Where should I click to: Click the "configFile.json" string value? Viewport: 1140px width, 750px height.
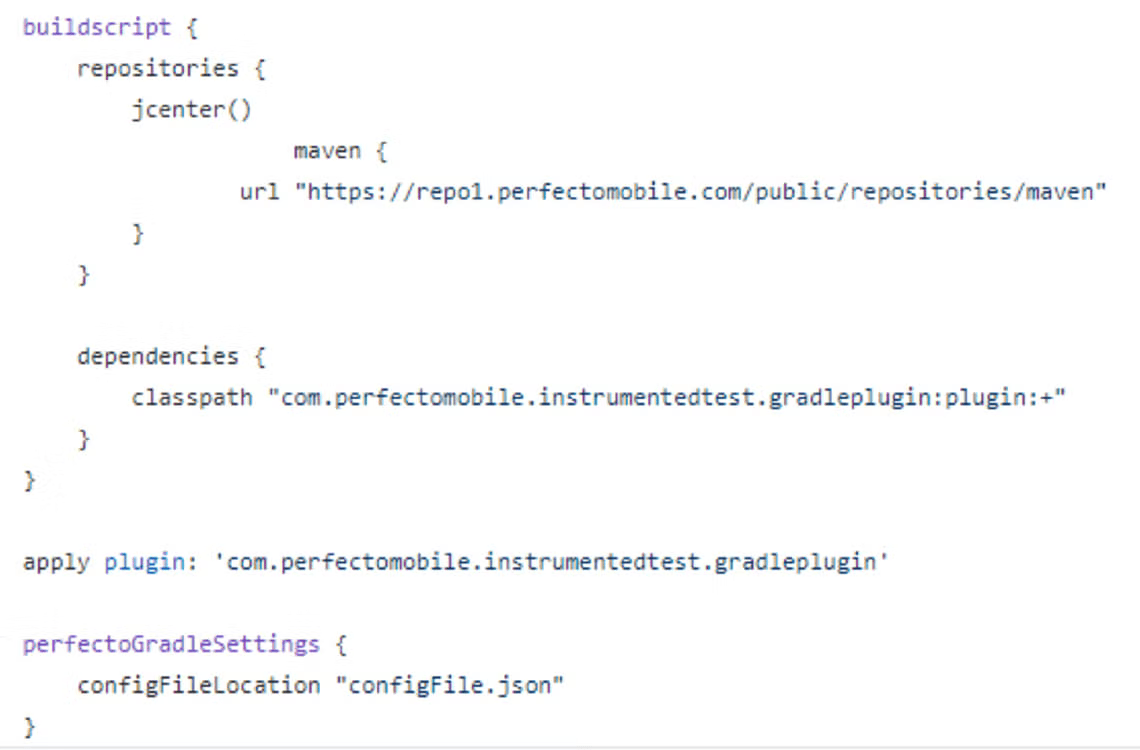449,685
